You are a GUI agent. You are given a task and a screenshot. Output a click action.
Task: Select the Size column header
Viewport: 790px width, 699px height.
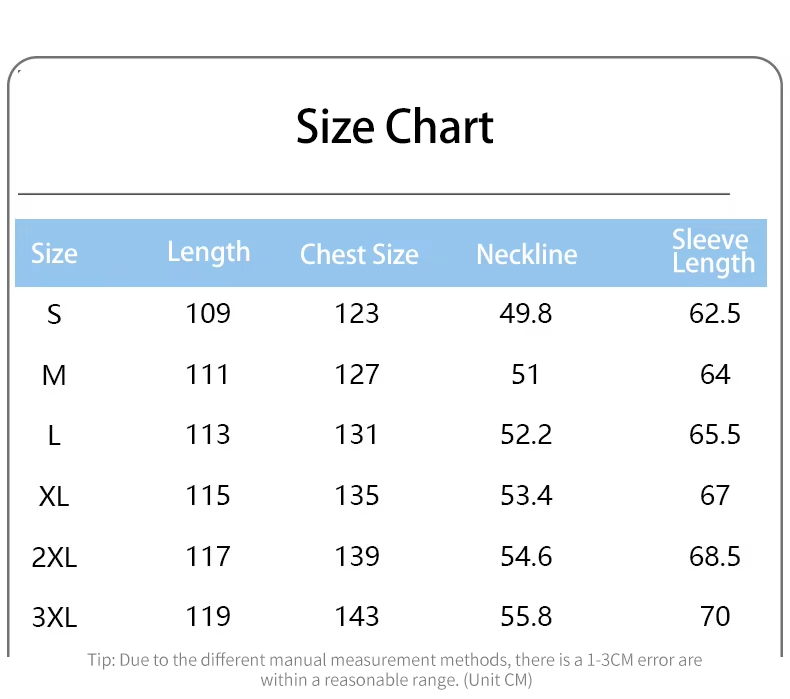click(54, 254)
